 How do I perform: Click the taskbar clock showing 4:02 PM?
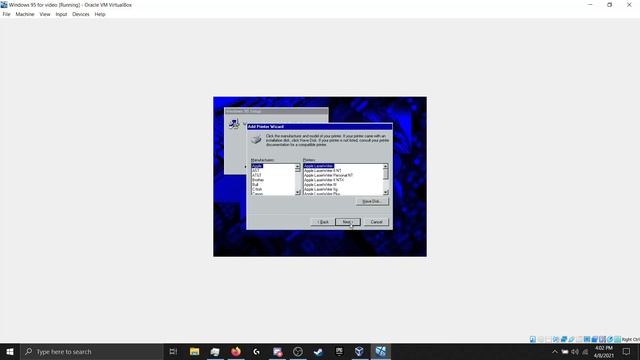tap(604, 352)
